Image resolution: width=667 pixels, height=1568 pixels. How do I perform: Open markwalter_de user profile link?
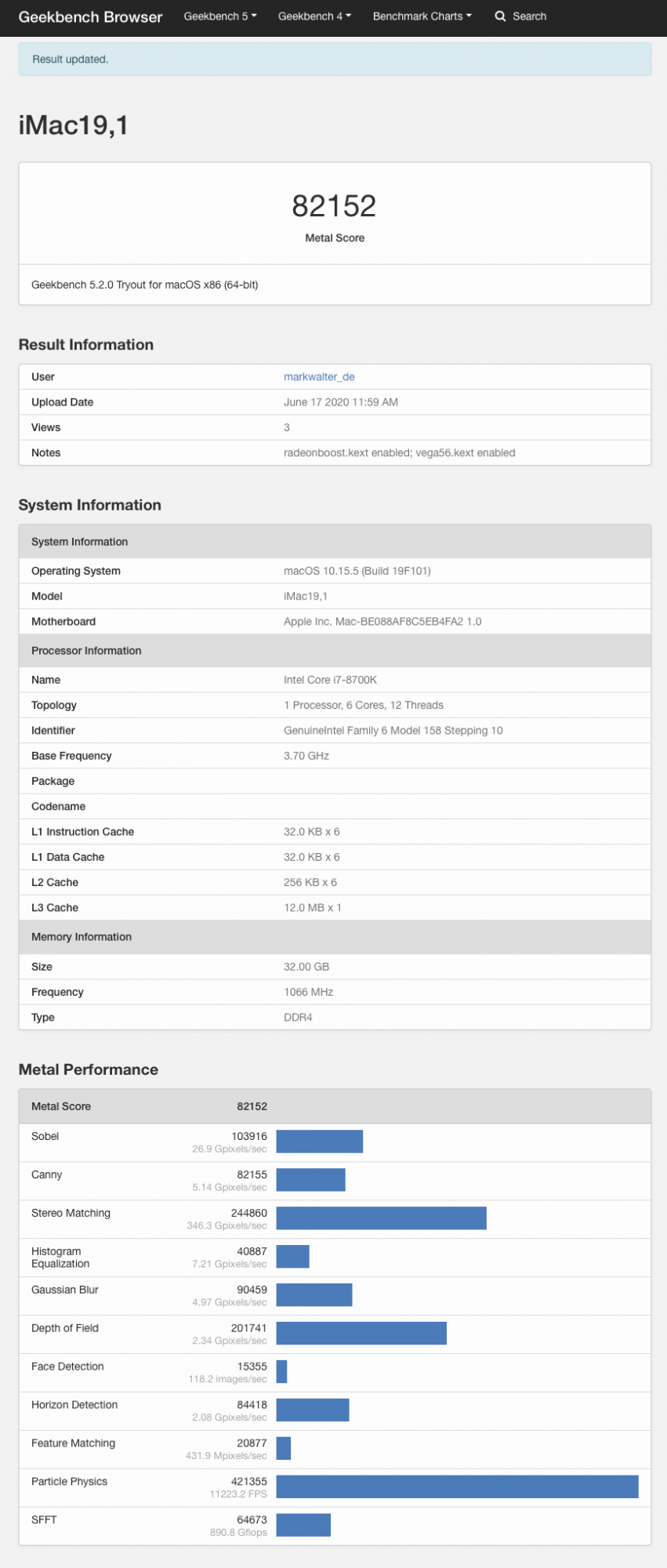pos(319,377)
